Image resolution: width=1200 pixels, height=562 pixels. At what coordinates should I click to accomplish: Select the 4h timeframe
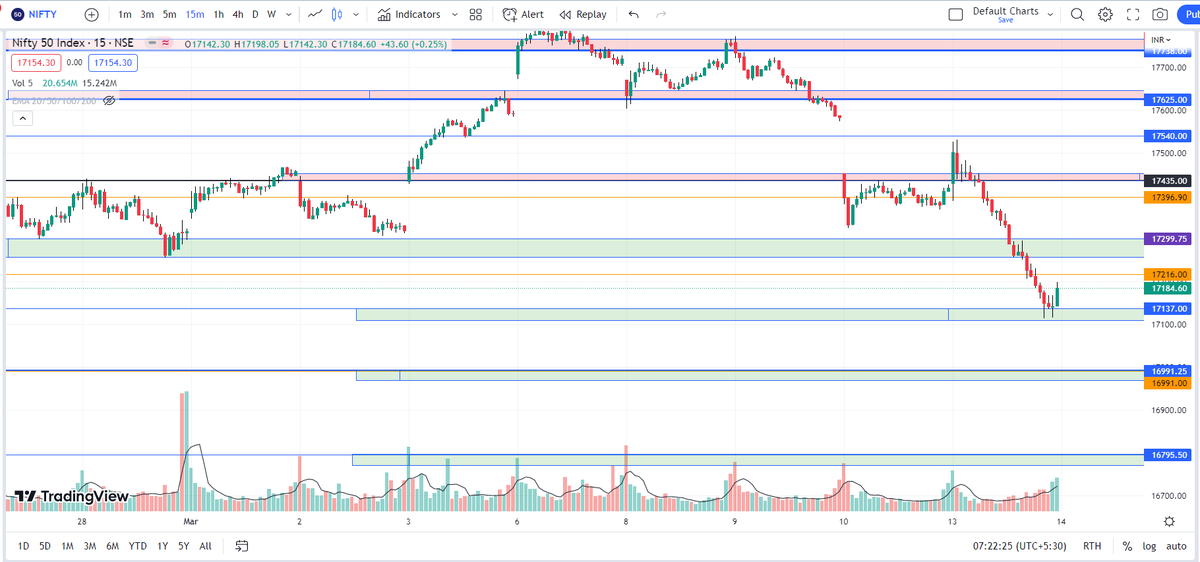[237, 14]
